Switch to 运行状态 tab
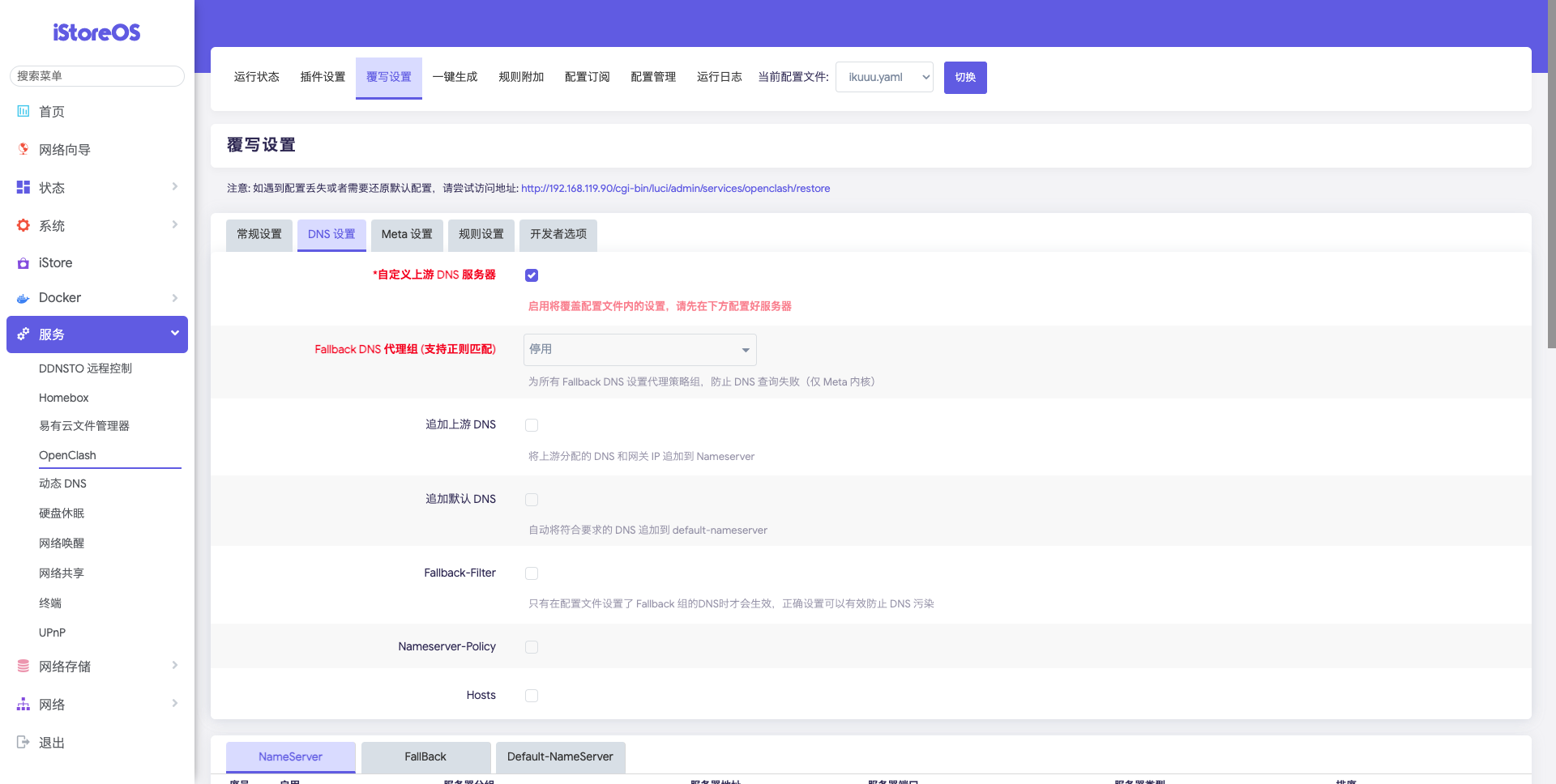The image size is (1556, 784). point(257,77)
